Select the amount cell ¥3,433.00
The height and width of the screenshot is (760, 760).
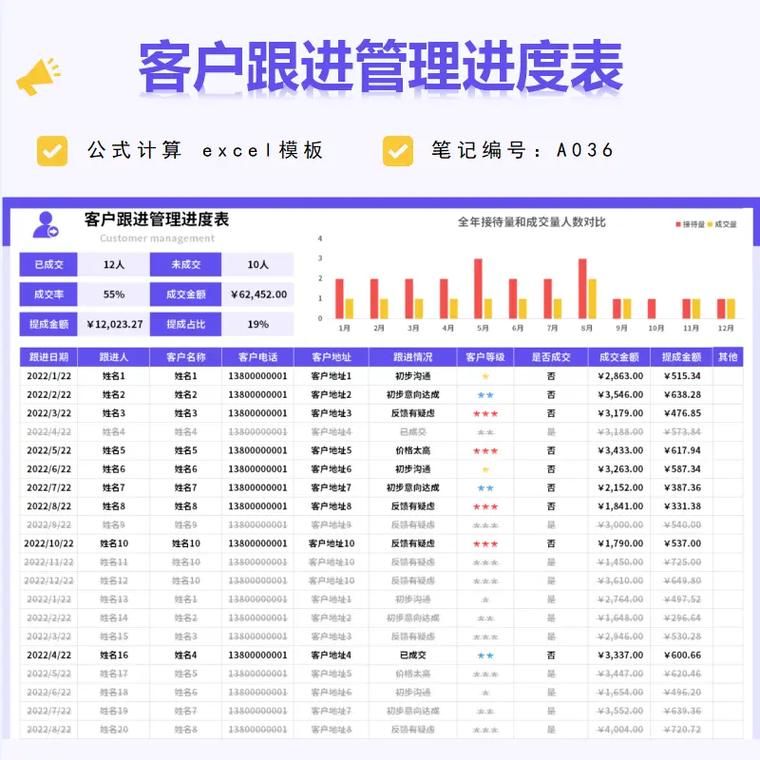pos(619,451)
